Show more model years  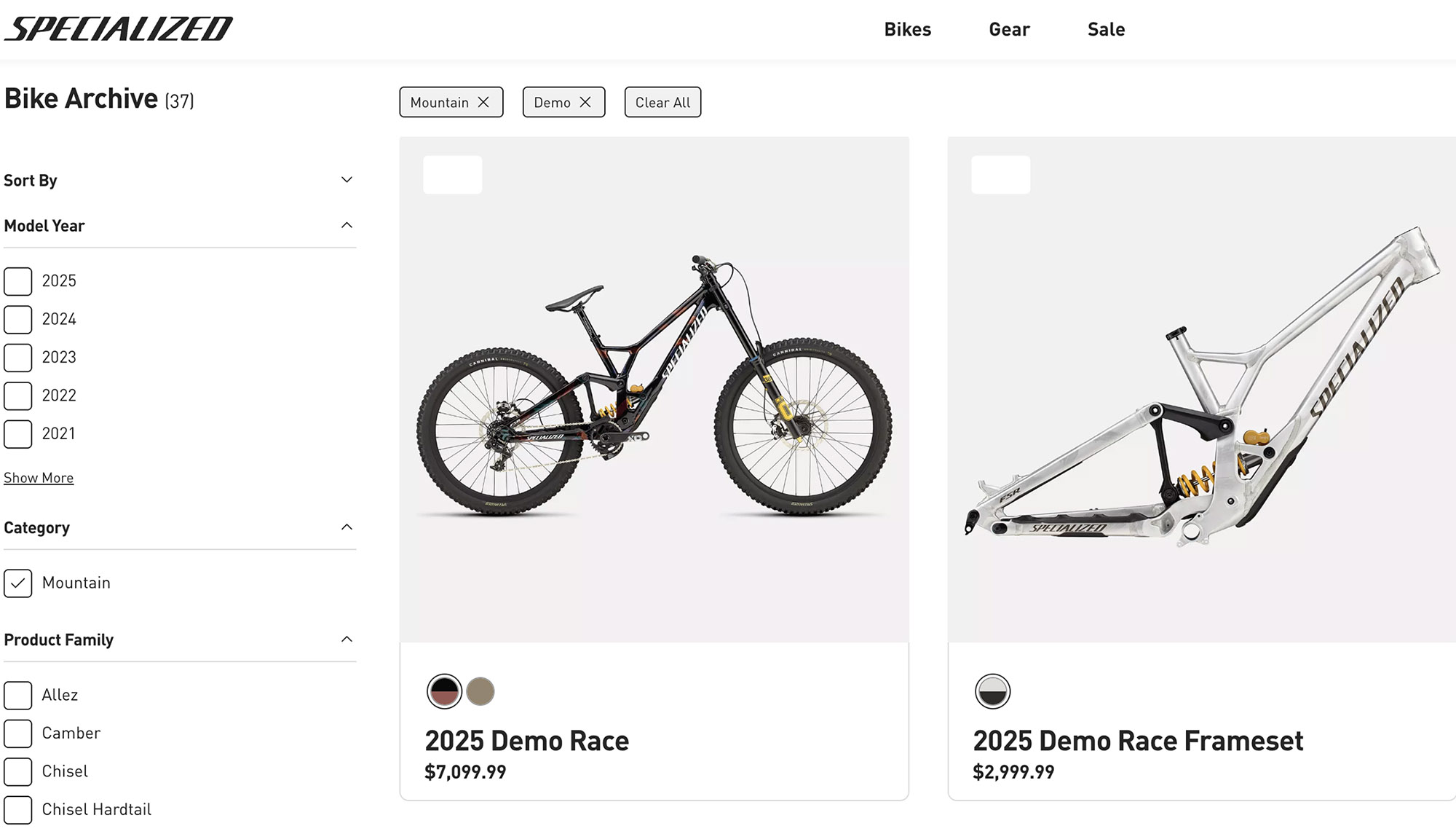coord(39,478)
